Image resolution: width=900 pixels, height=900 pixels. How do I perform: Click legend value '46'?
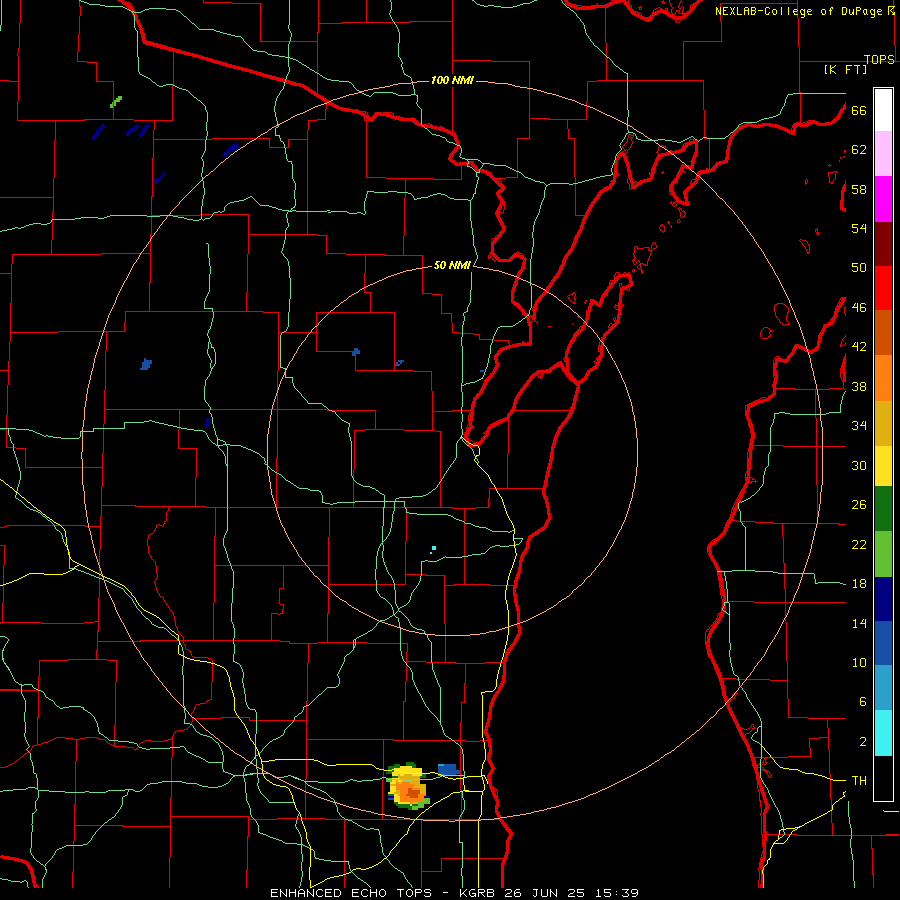click(859, 308)
